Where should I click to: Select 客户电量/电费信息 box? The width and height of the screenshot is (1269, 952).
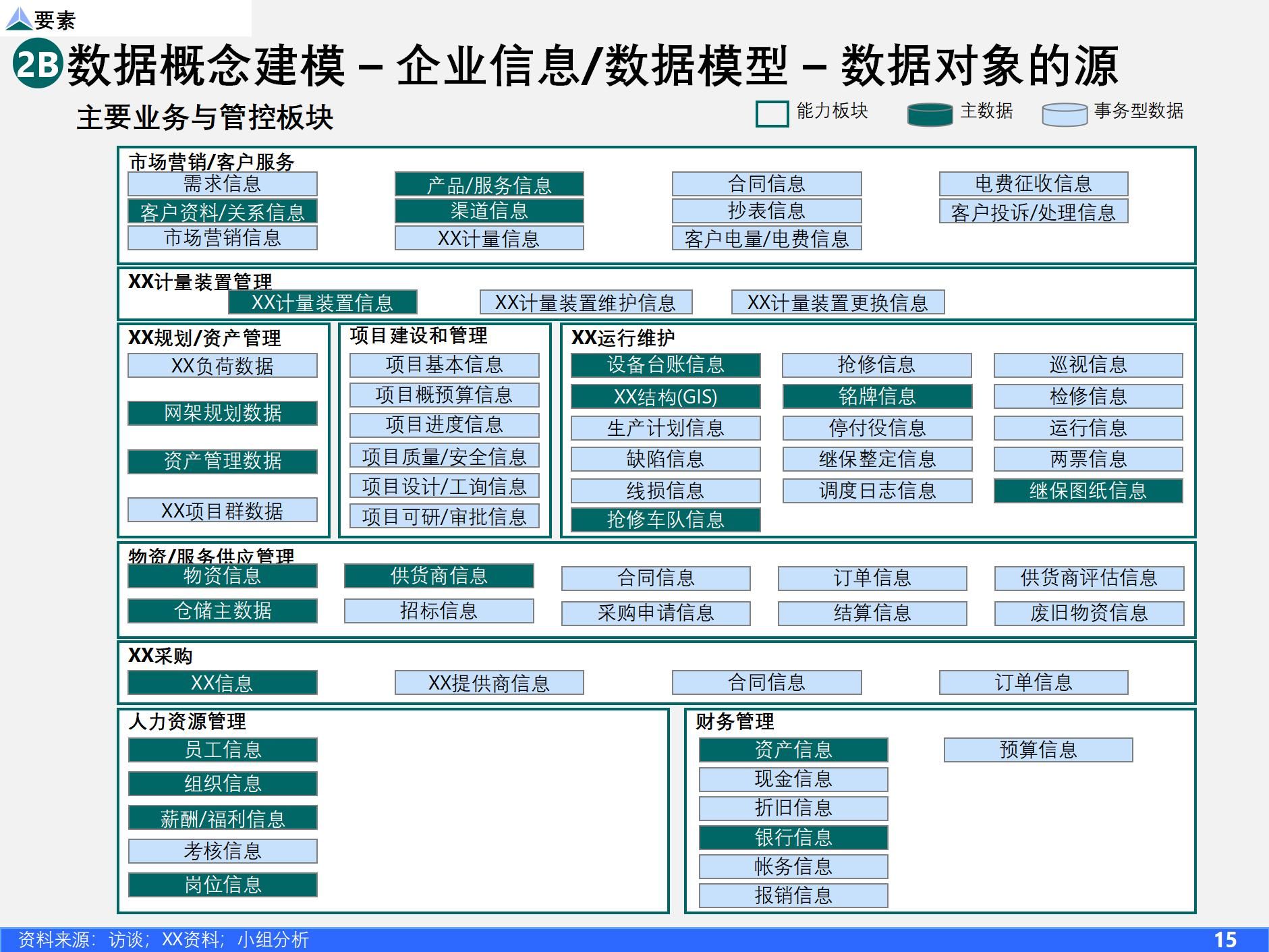tap(767, 238)
